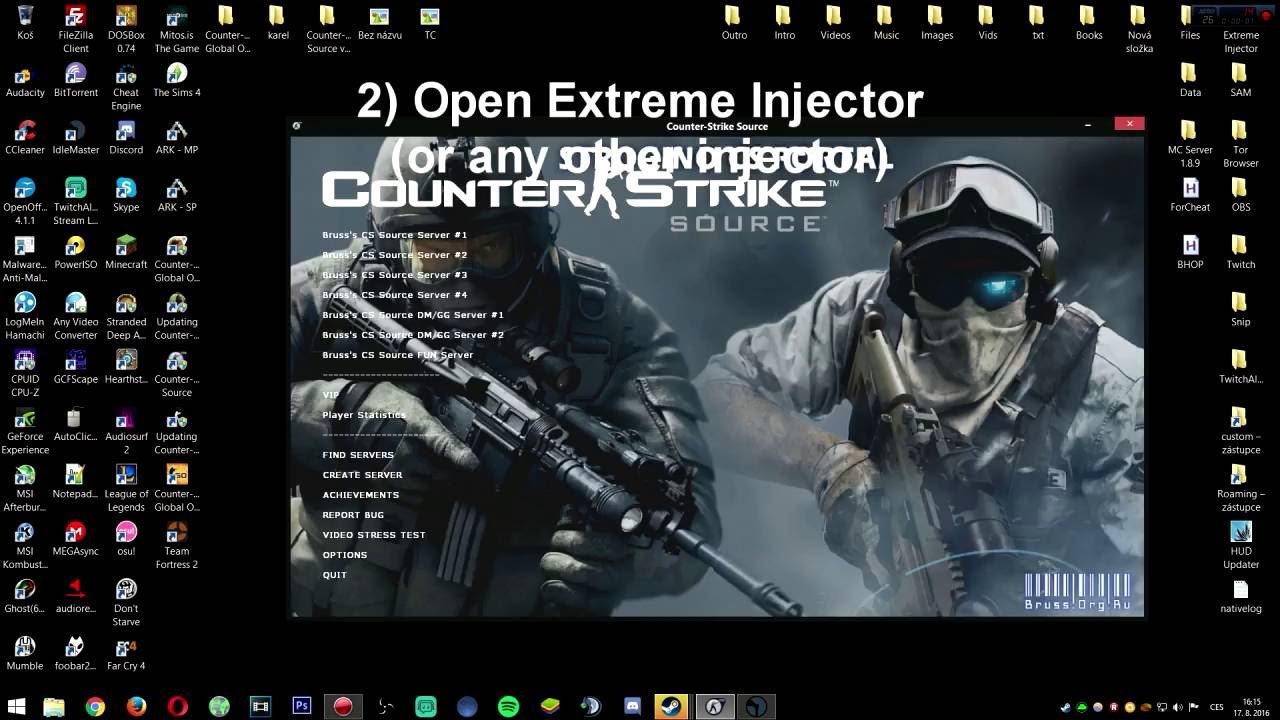Launch ARK - SP shortcut
The image size is (1280, 720).
[177, 194]
